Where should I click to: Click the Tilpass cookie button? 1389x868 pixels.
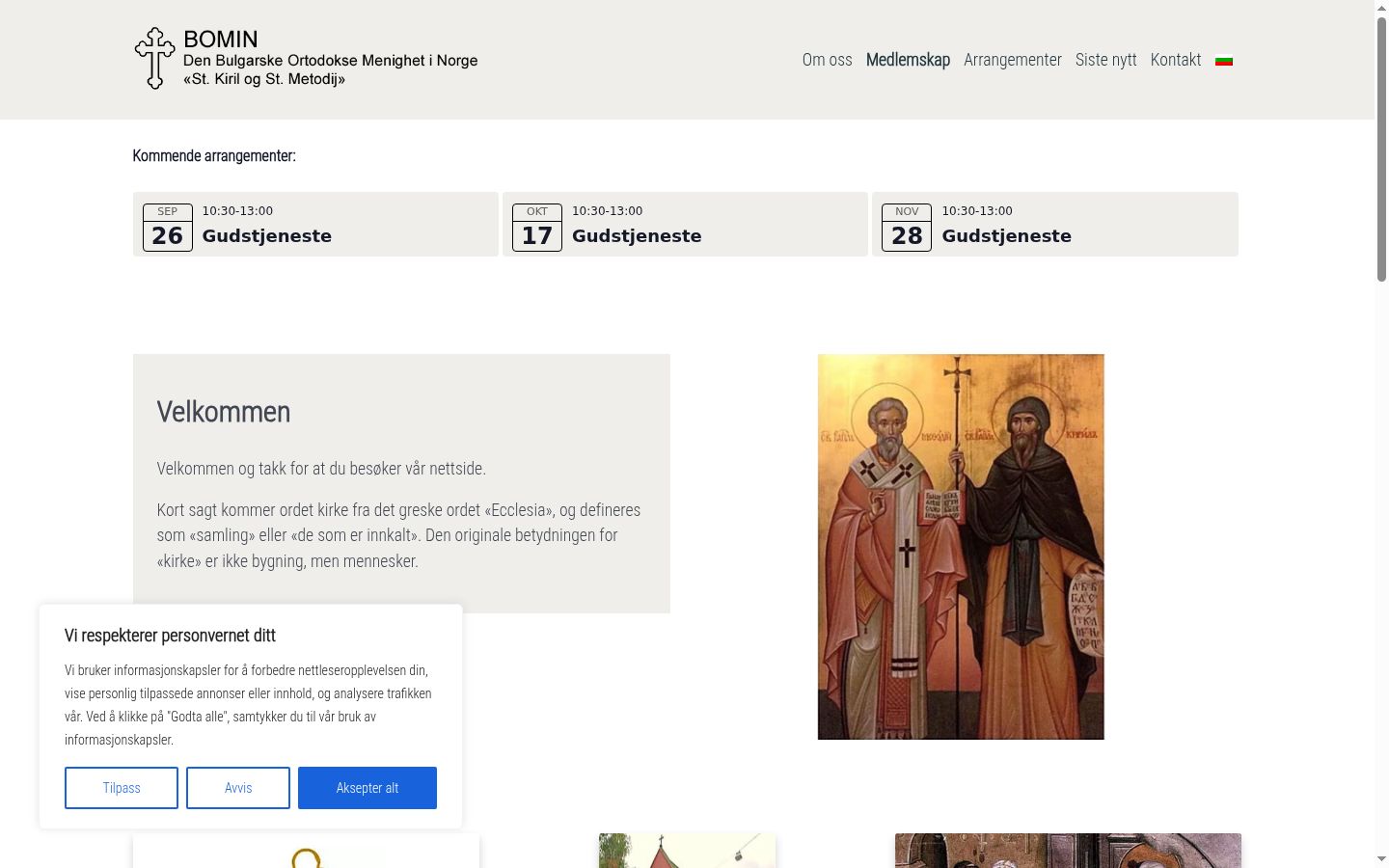click(122, 788)
